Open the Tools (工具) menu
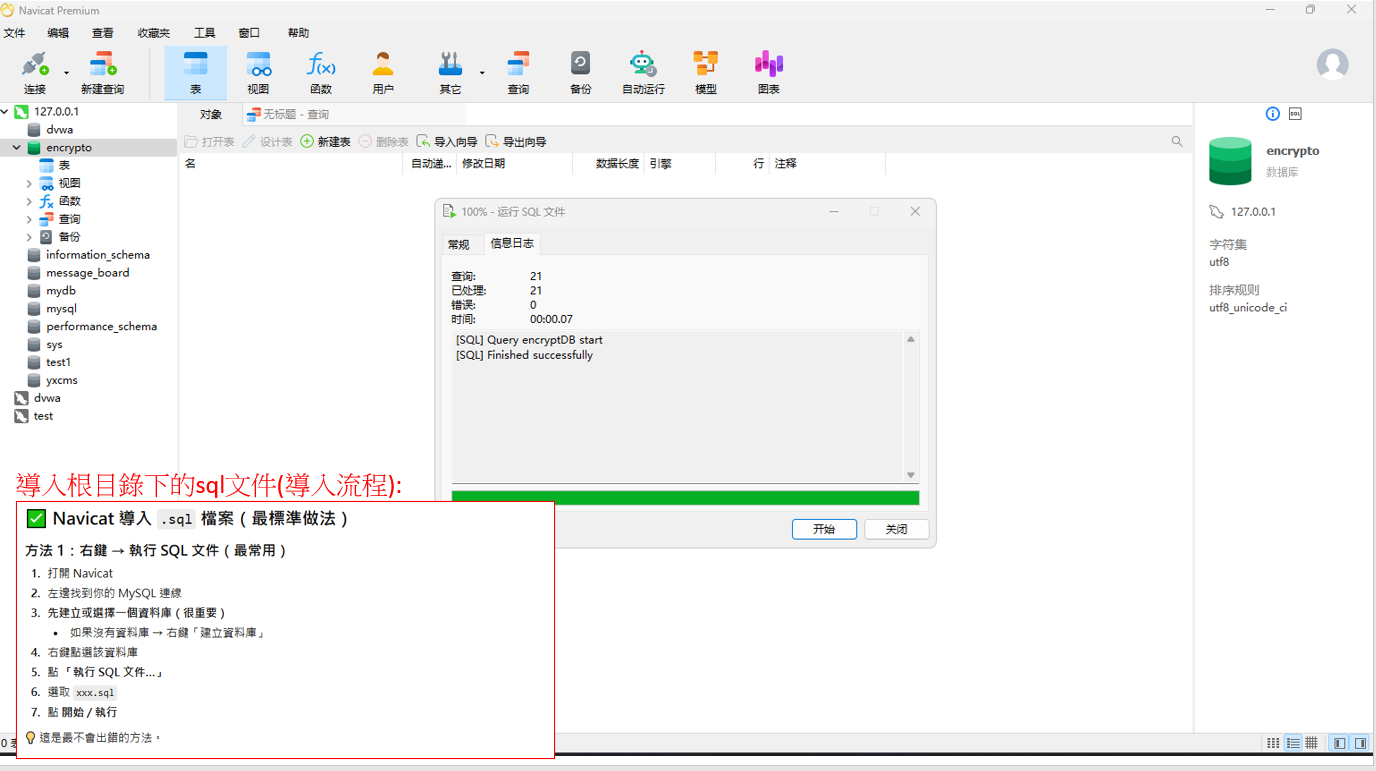1376x771 pixels. [204, 33]
